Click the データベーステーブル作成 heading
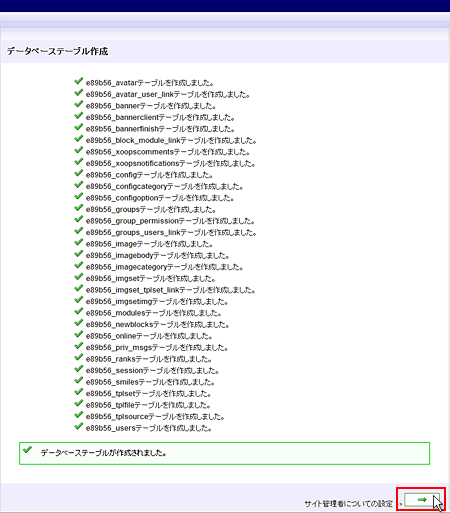 tap(57, 51)
